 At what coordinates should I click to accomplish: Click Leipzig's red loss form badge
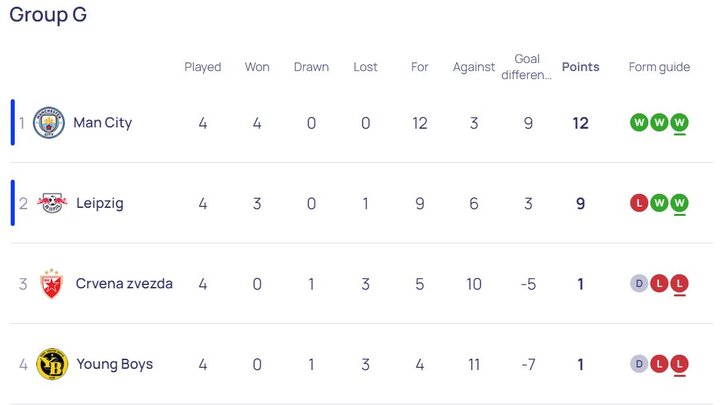click(639, 203)
